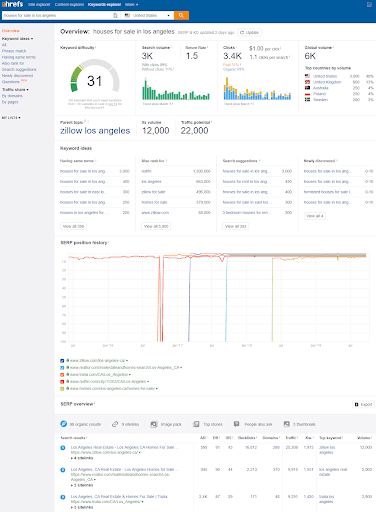Click Questions in the sidebar
The image size is (376, 512).
[11, 82]
